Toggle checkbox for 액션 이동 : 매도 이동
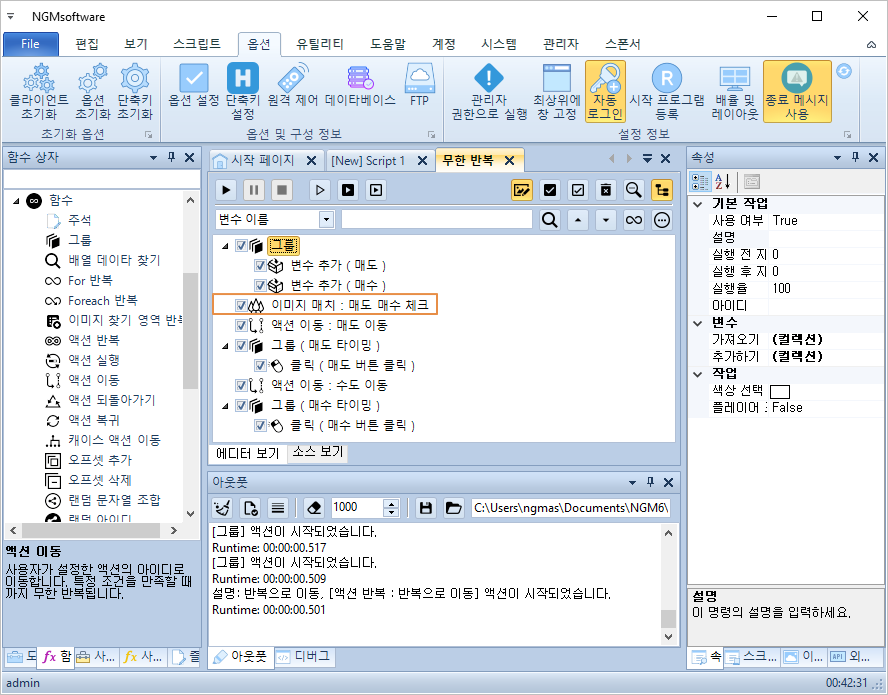The height and width of the screenshot is (695, 888). point(241,326)
